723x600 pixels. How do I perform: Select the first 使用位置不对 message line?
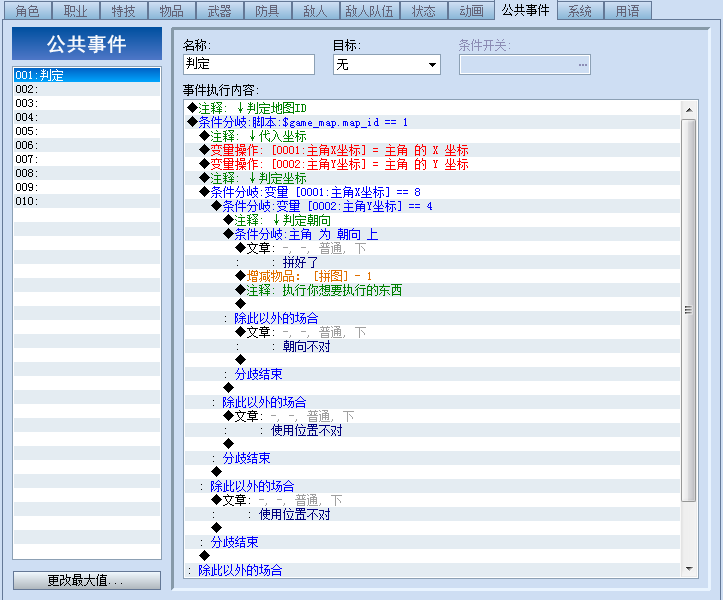coord(433,430)
